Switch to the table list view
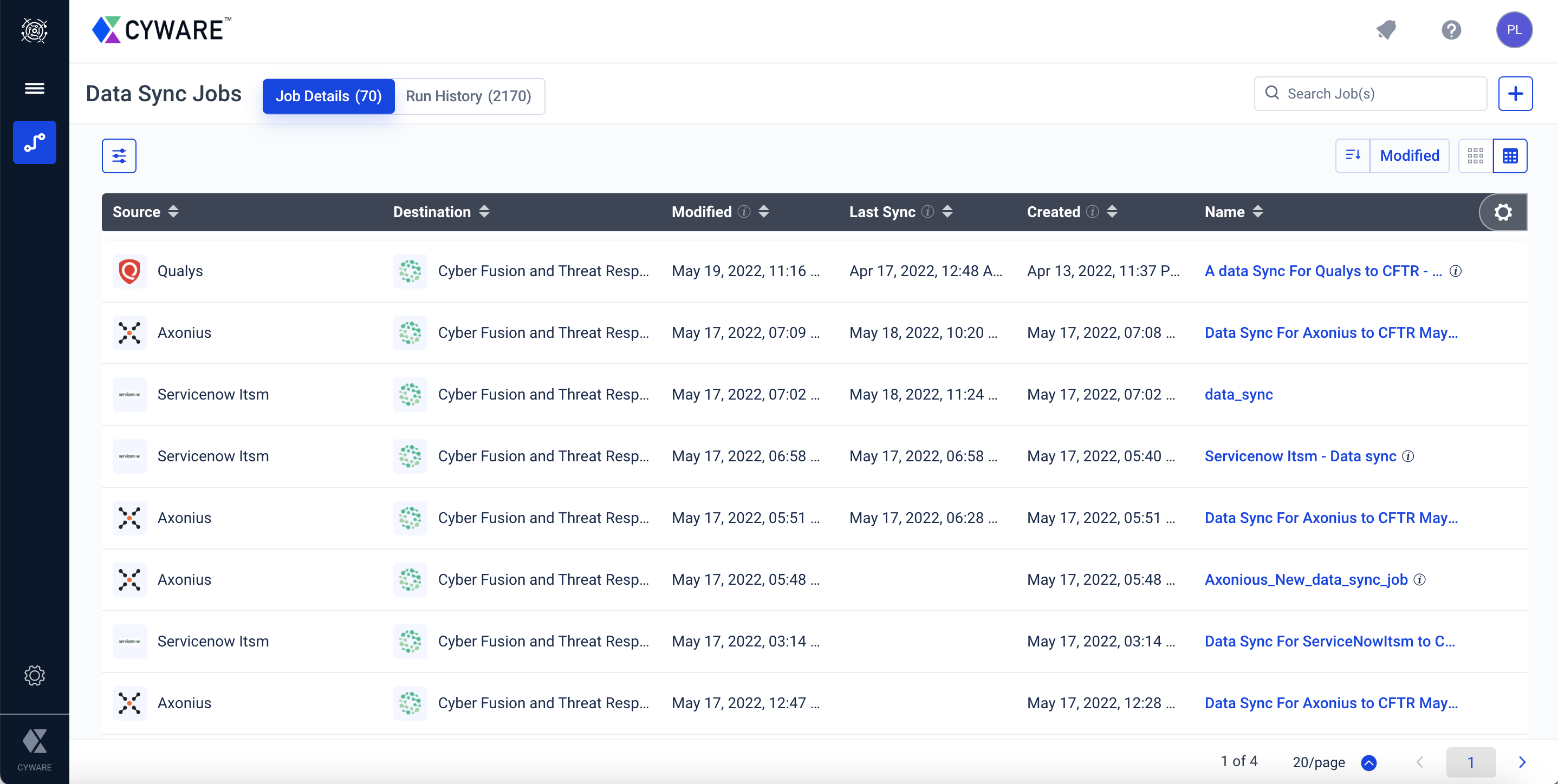The height and width of the screenshot is (784, 1558). (x=1510, y=156)
